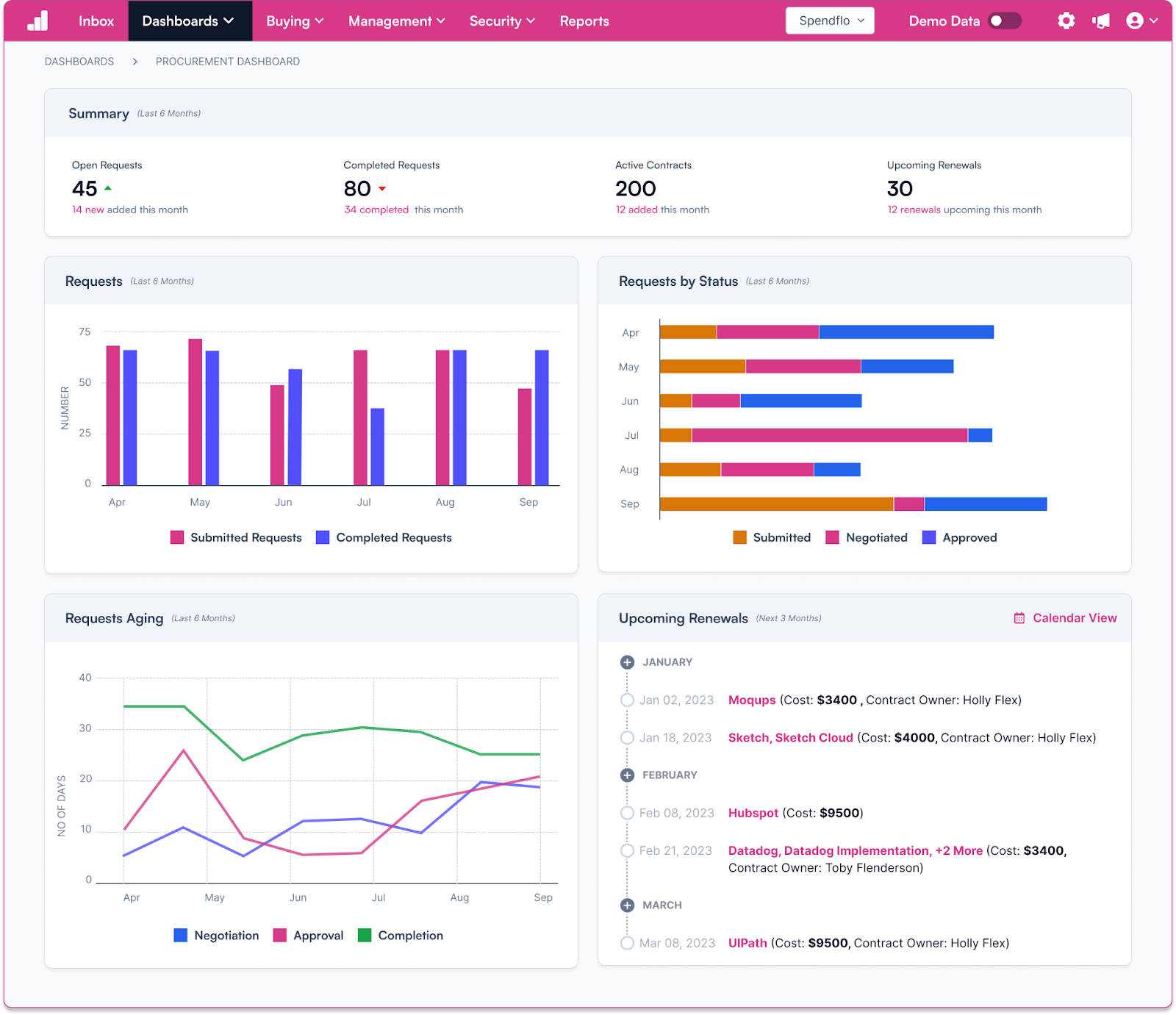
Task: Click the 12 renewals upcoming link
Action: pos(914,209)
